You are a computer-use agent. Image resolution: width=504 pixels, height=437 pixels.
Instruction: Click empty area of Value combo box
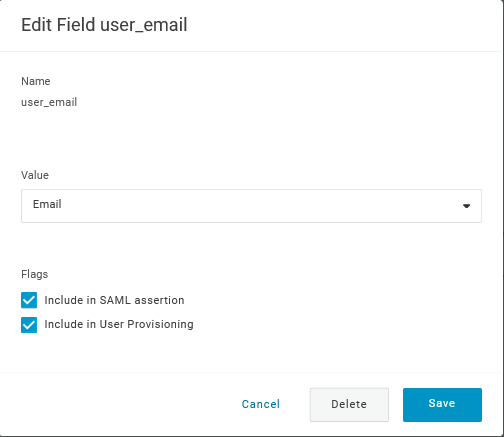[260, 206]
